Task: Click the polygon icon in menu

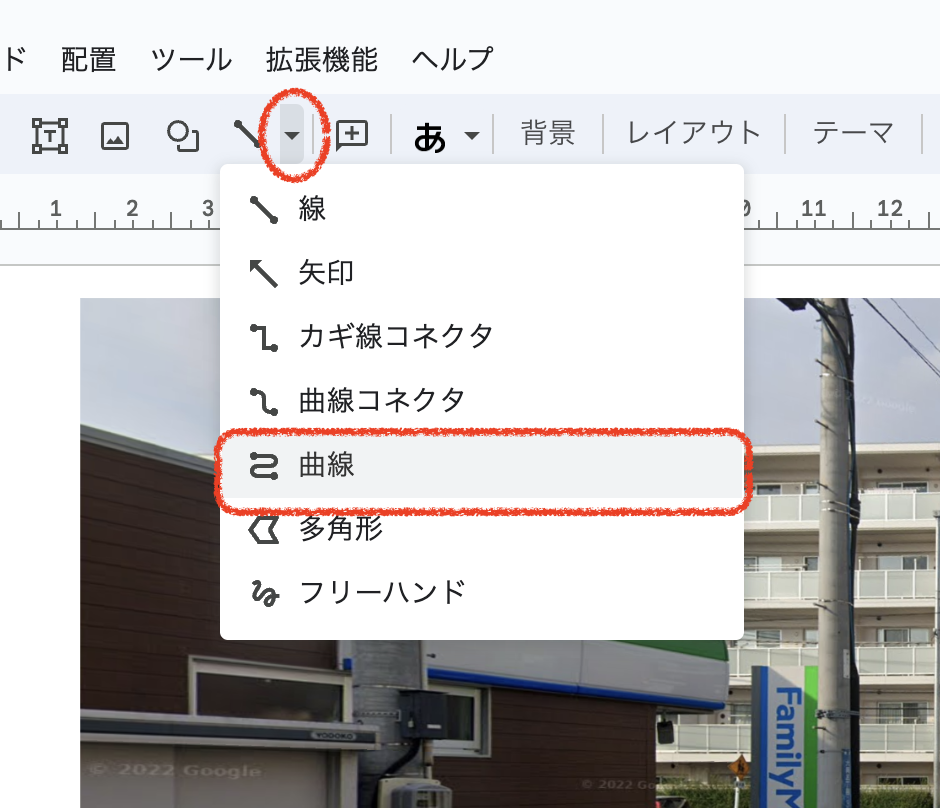Action: tap(264, 529)
